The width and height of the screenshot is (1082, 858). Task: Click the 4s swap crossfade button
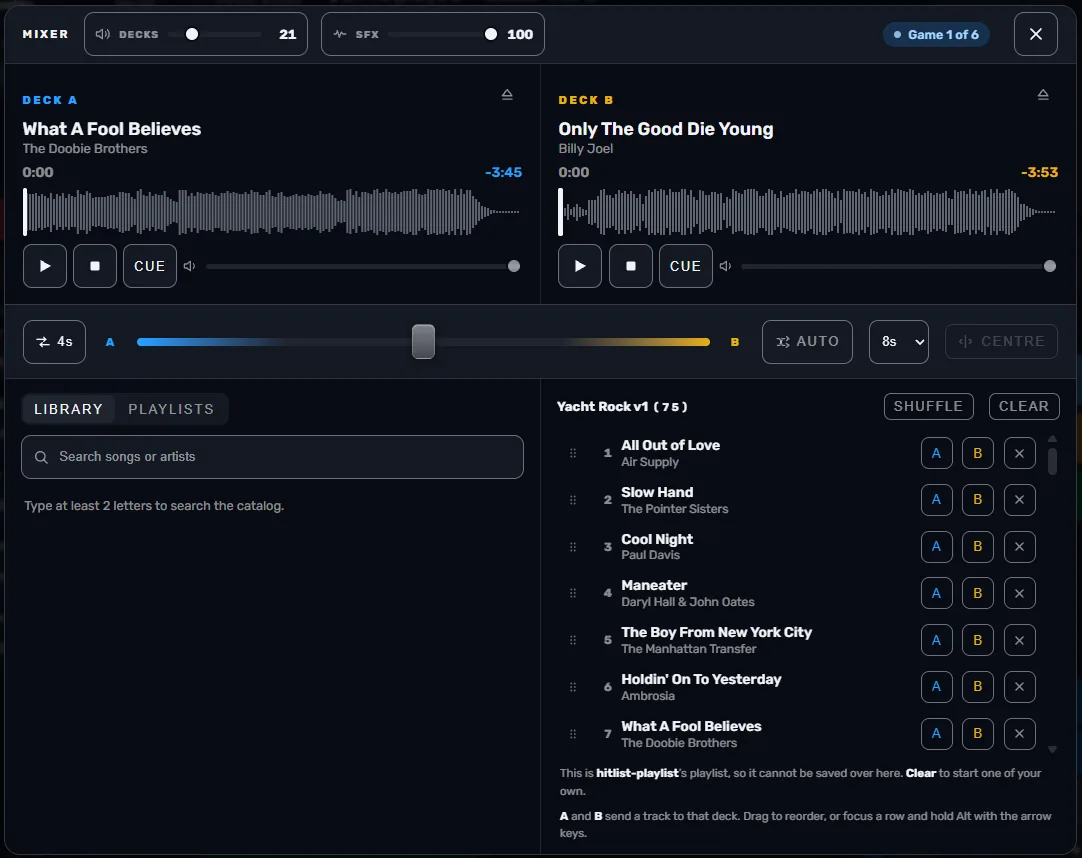point(55,342)
